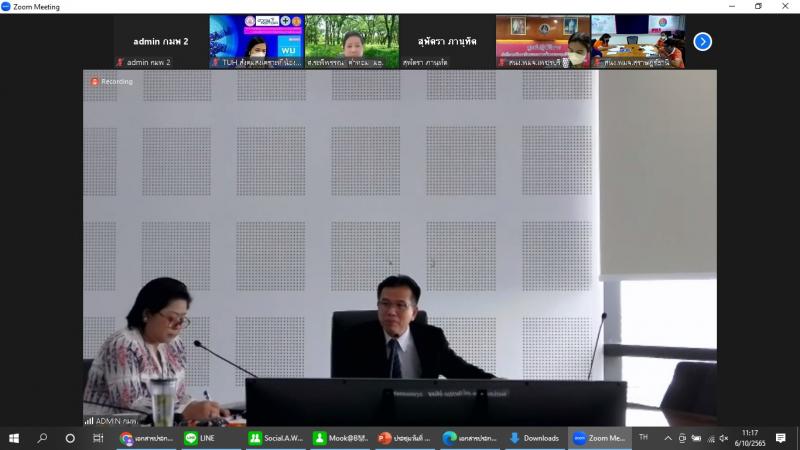Open Downloads folder from taskbar
This screenshot has width=800, height=450.
pyautogui.click(x=535, y=438)
